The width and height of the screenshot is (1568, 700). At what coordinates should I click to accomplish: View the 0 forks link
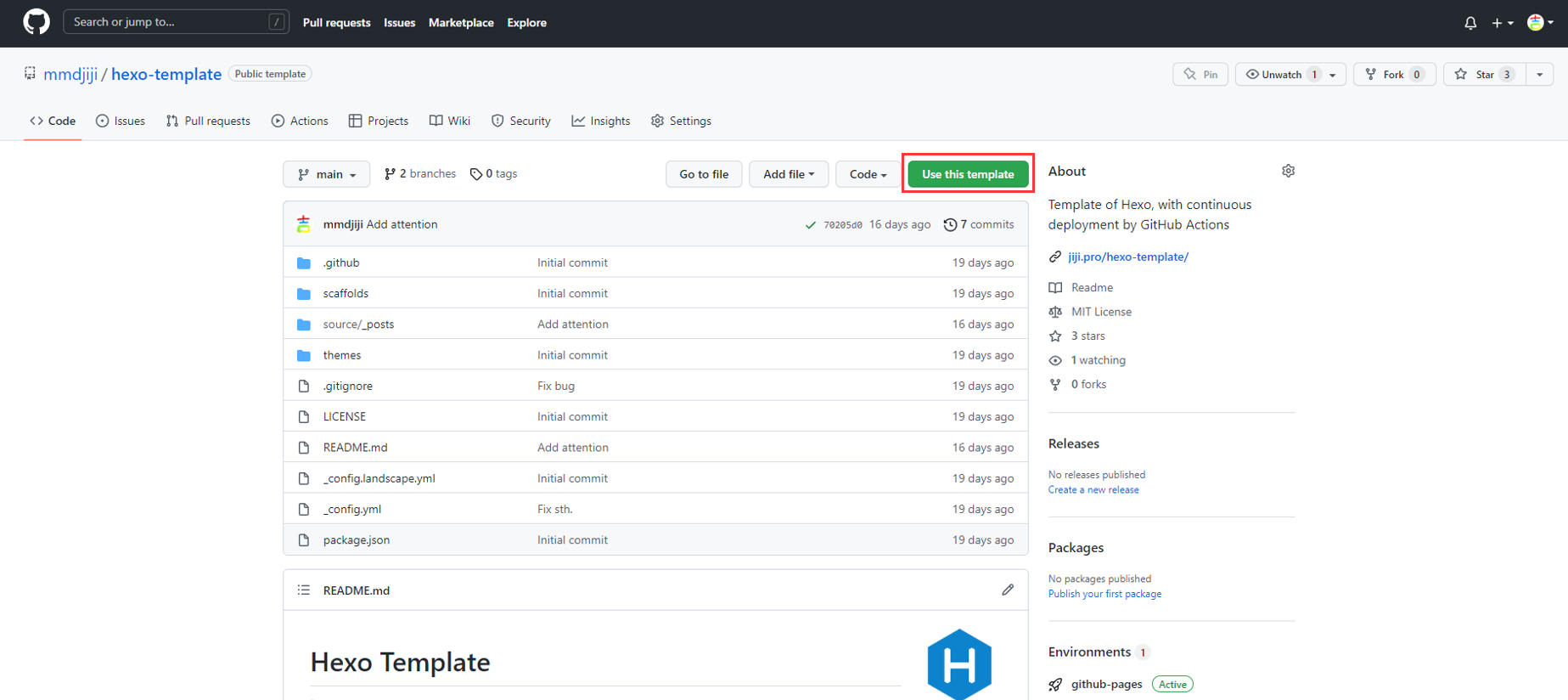click(x=1088, y=384)
